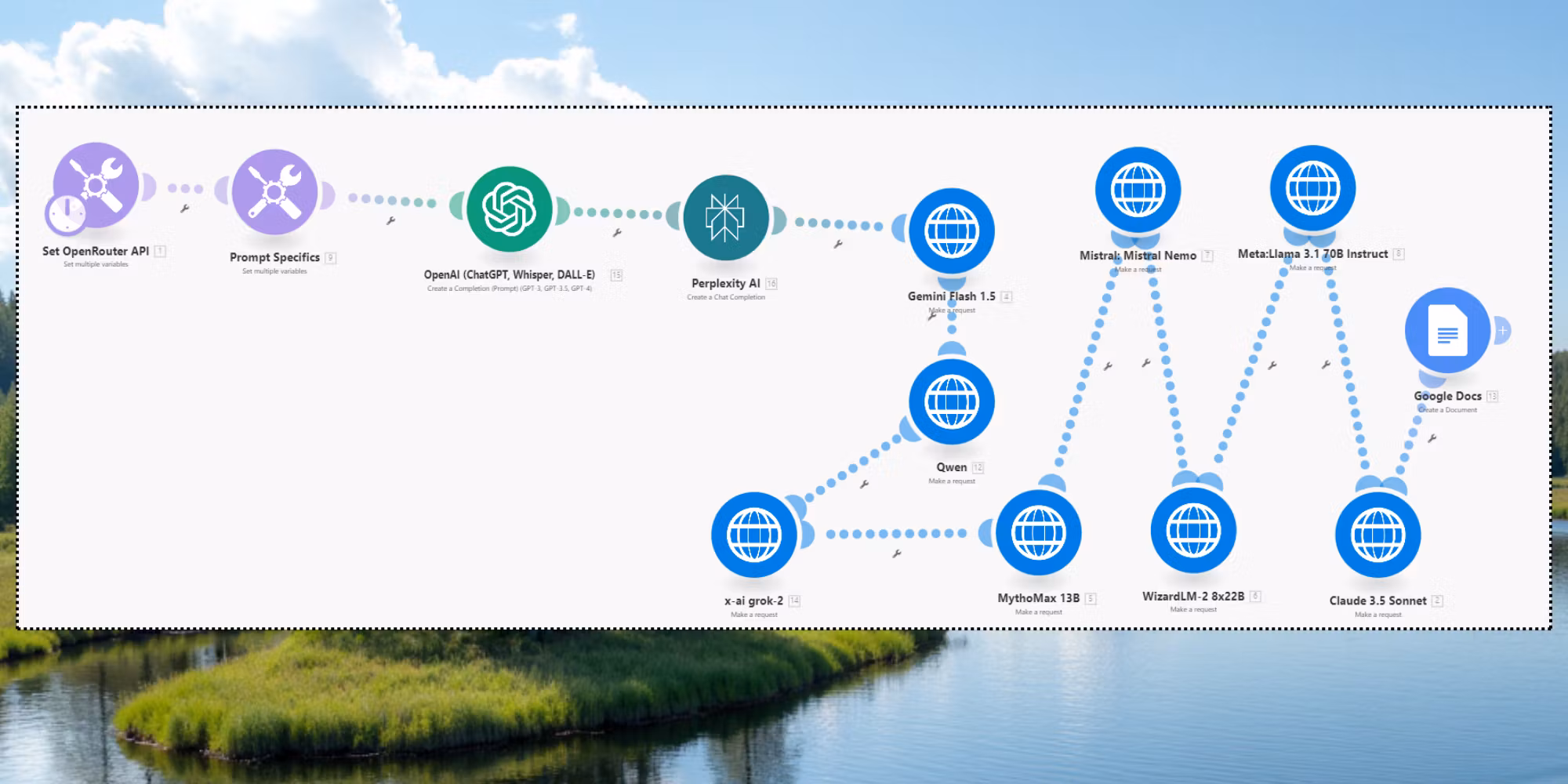Select the Claude 3.5 Sonnet module
This screenshot has height=784, width=1568.
point(1377,535)
